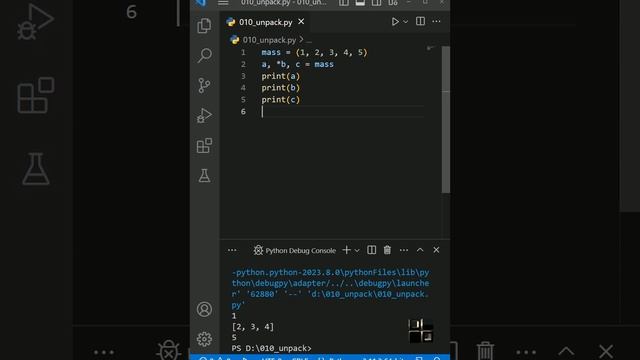Kill terminal with trash icon
The height and width of the screenshot is (360, 640).
387,250
